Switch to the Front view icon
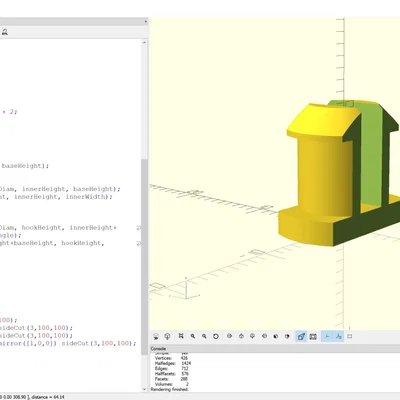 pos(276,336)
